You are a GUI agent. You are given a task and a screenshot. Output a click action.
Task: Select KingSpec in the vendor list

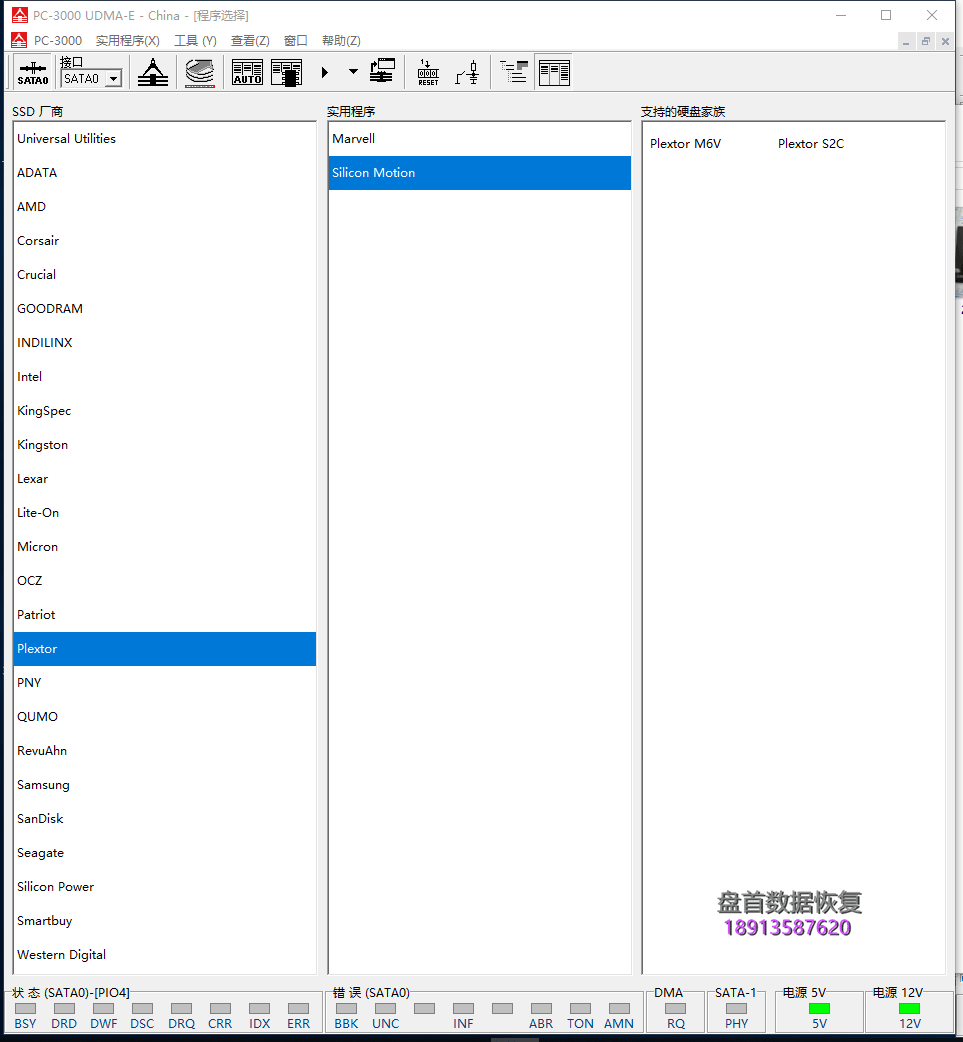pyautogui.click(x=164, y=411)
